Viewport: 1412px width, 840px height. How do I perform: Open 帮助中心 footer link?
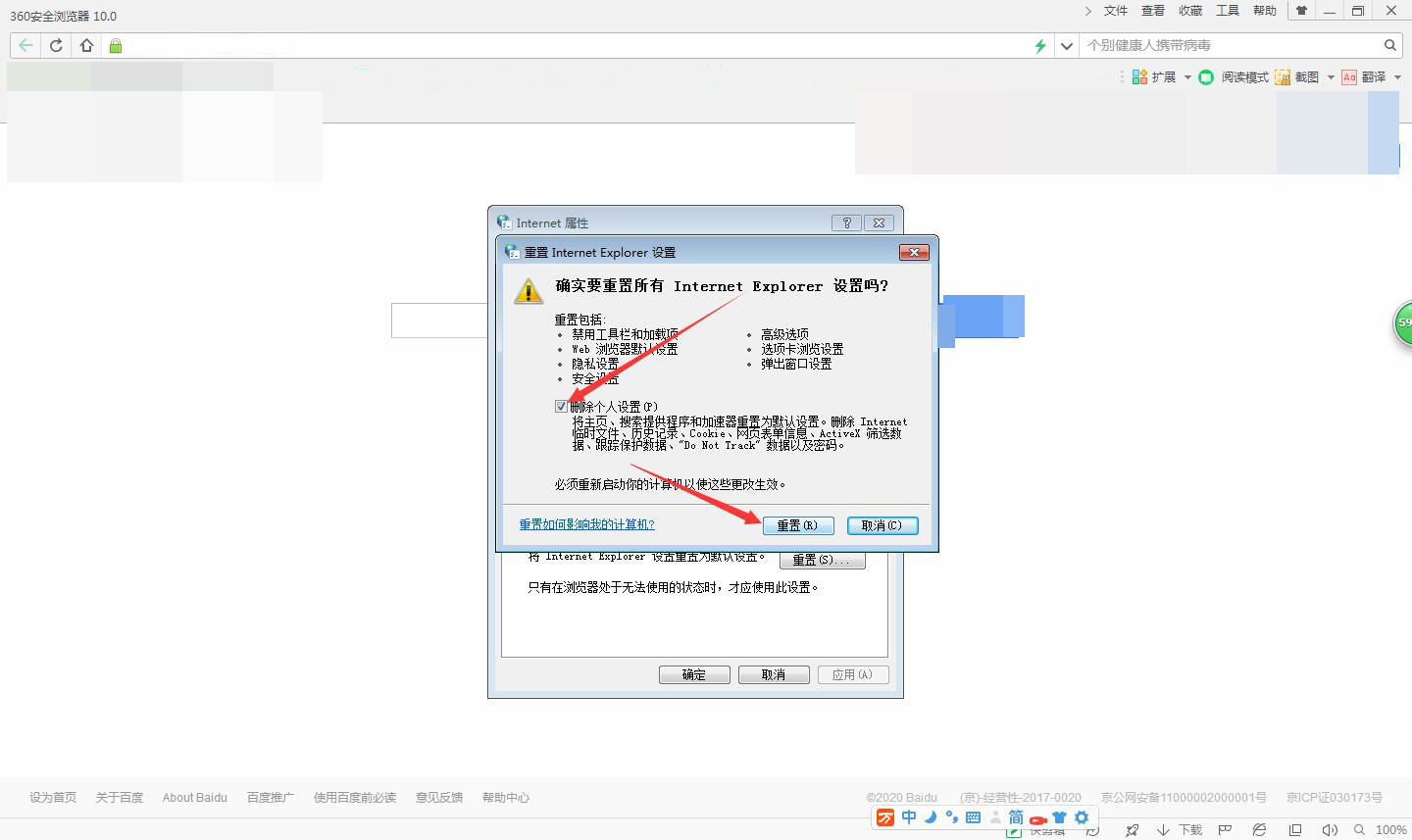(x=506, y=798)
